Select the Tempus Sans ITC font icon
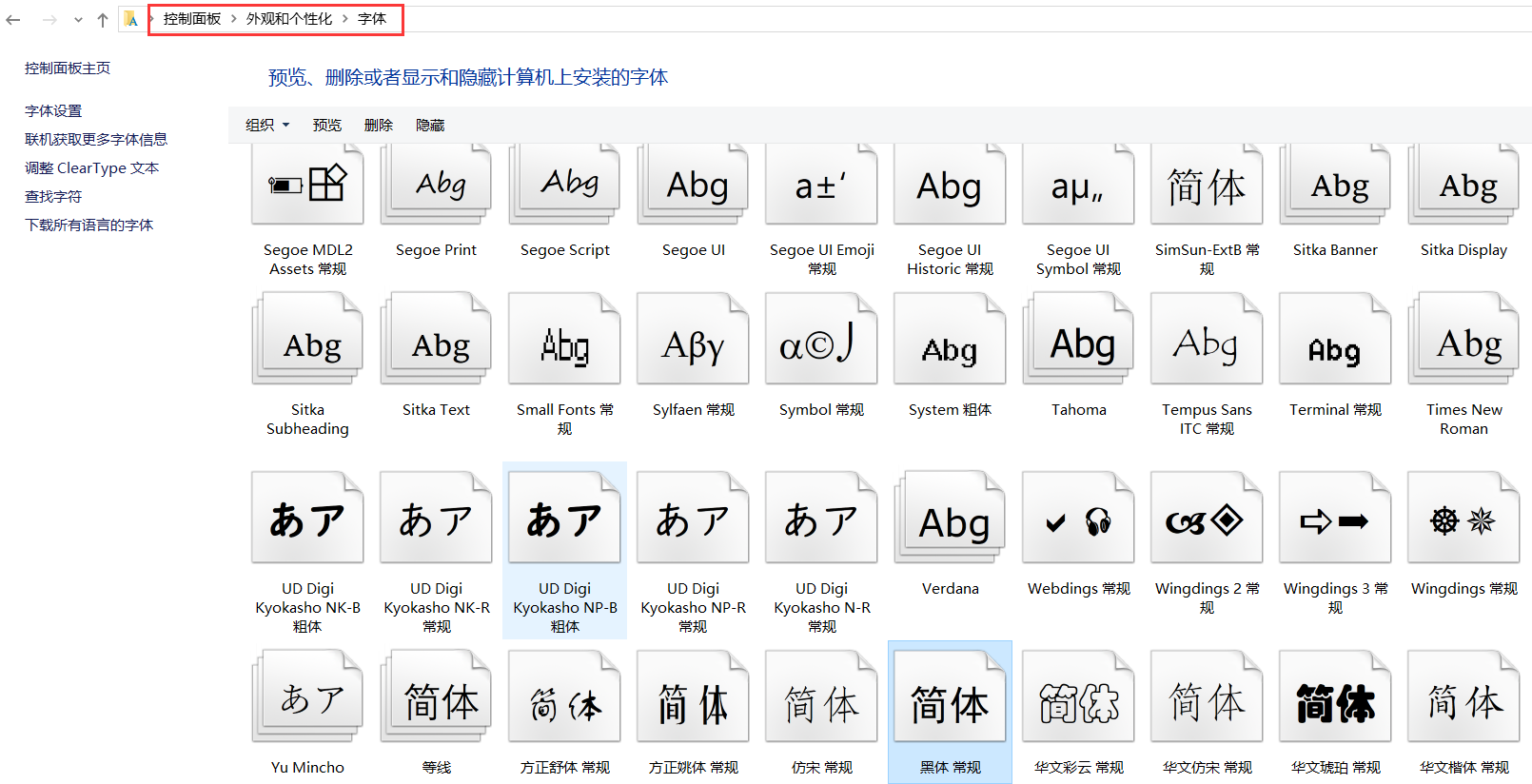1532x784 pixels. [1207, 339]
